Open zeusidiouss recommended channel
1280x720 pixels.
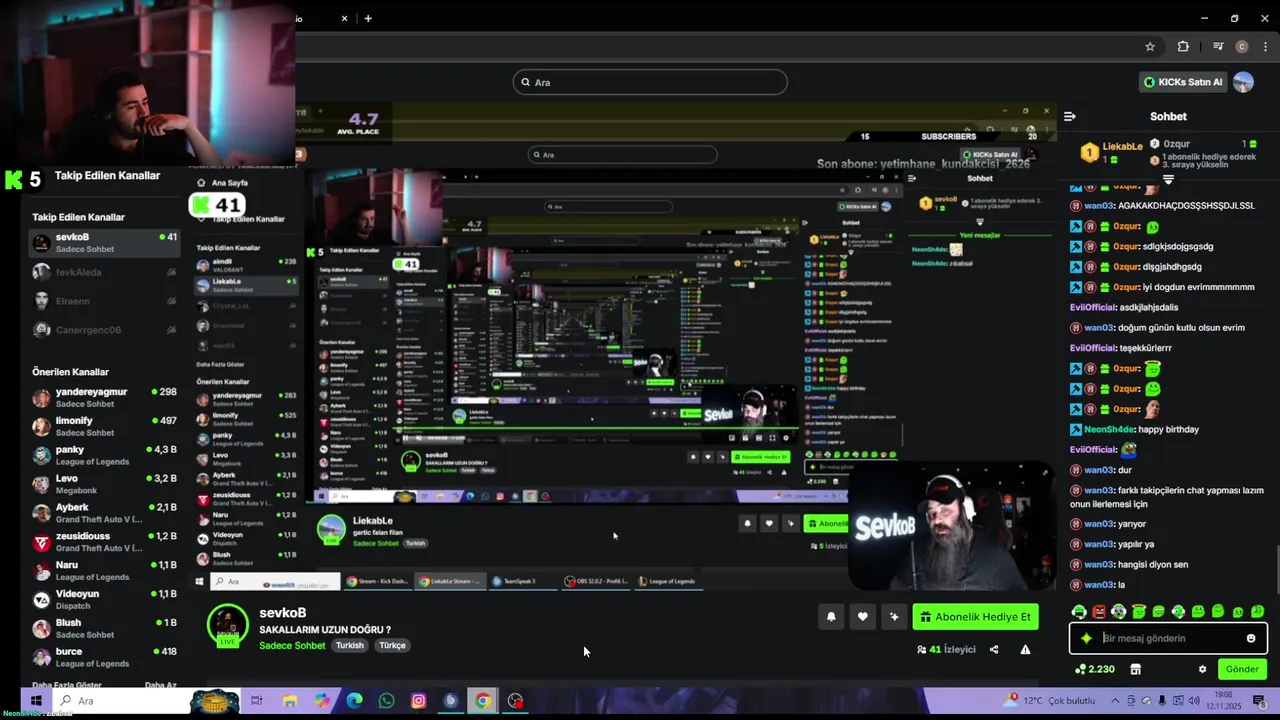coord(104,542)
